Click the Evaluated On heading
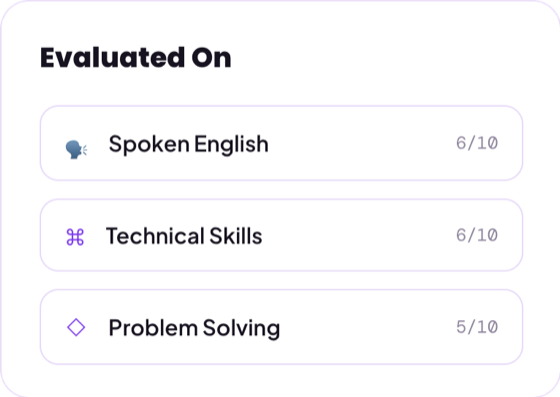 tap(136, 57)
